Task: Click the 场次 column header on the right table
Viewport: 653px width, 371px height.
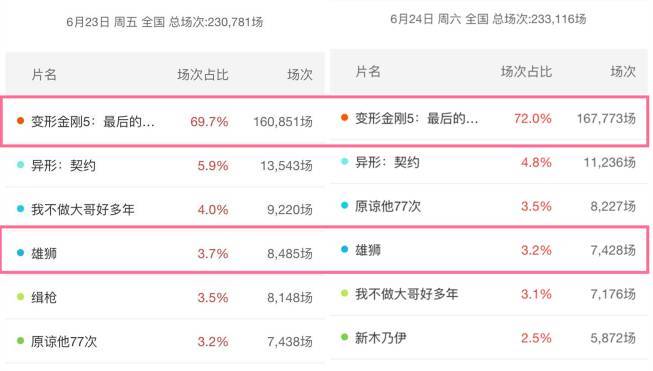Action: [623, 72]
